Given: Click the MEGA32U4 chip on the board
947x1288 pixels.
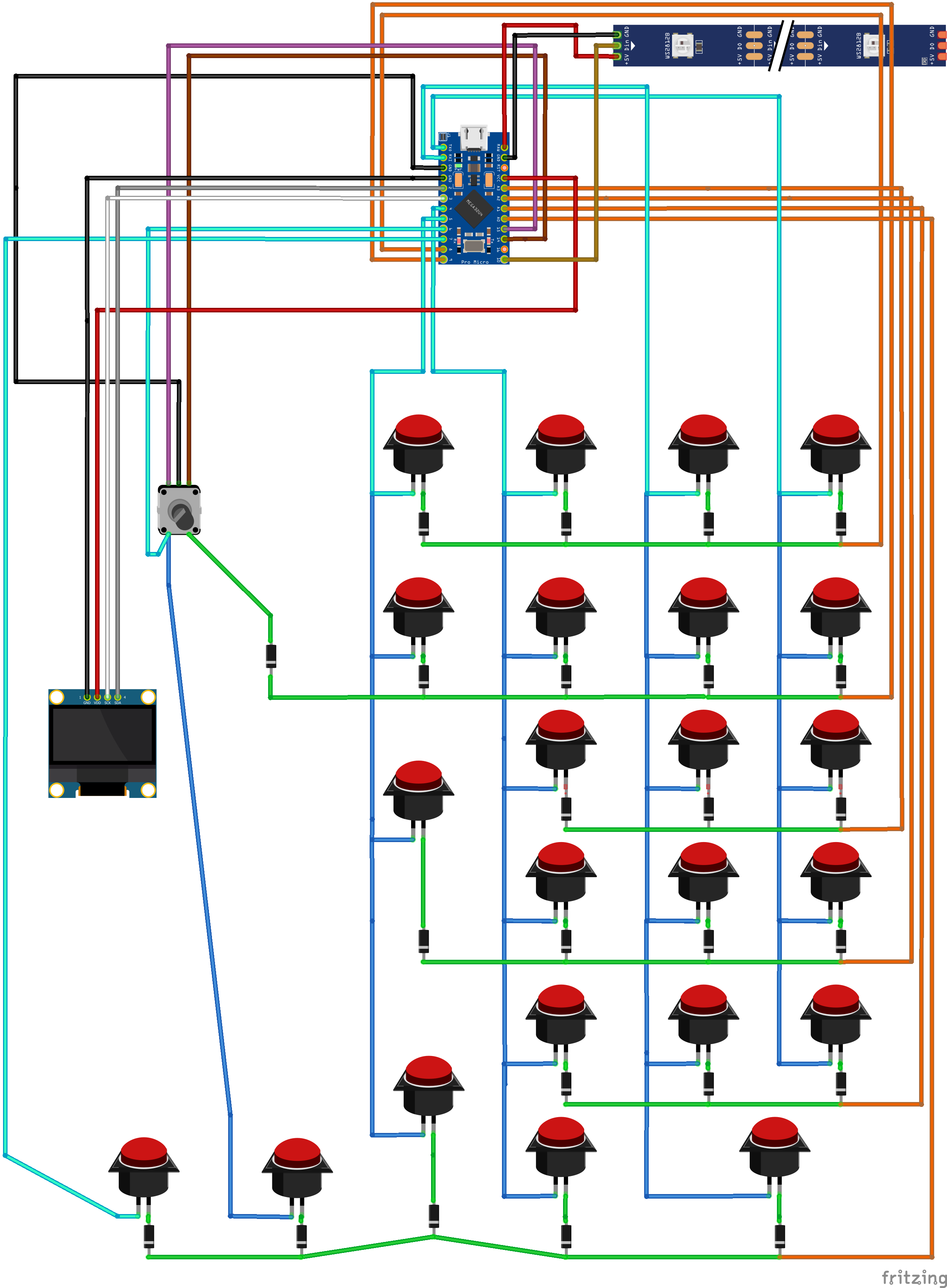Looking at the screenshot, I should coord(474,209).
